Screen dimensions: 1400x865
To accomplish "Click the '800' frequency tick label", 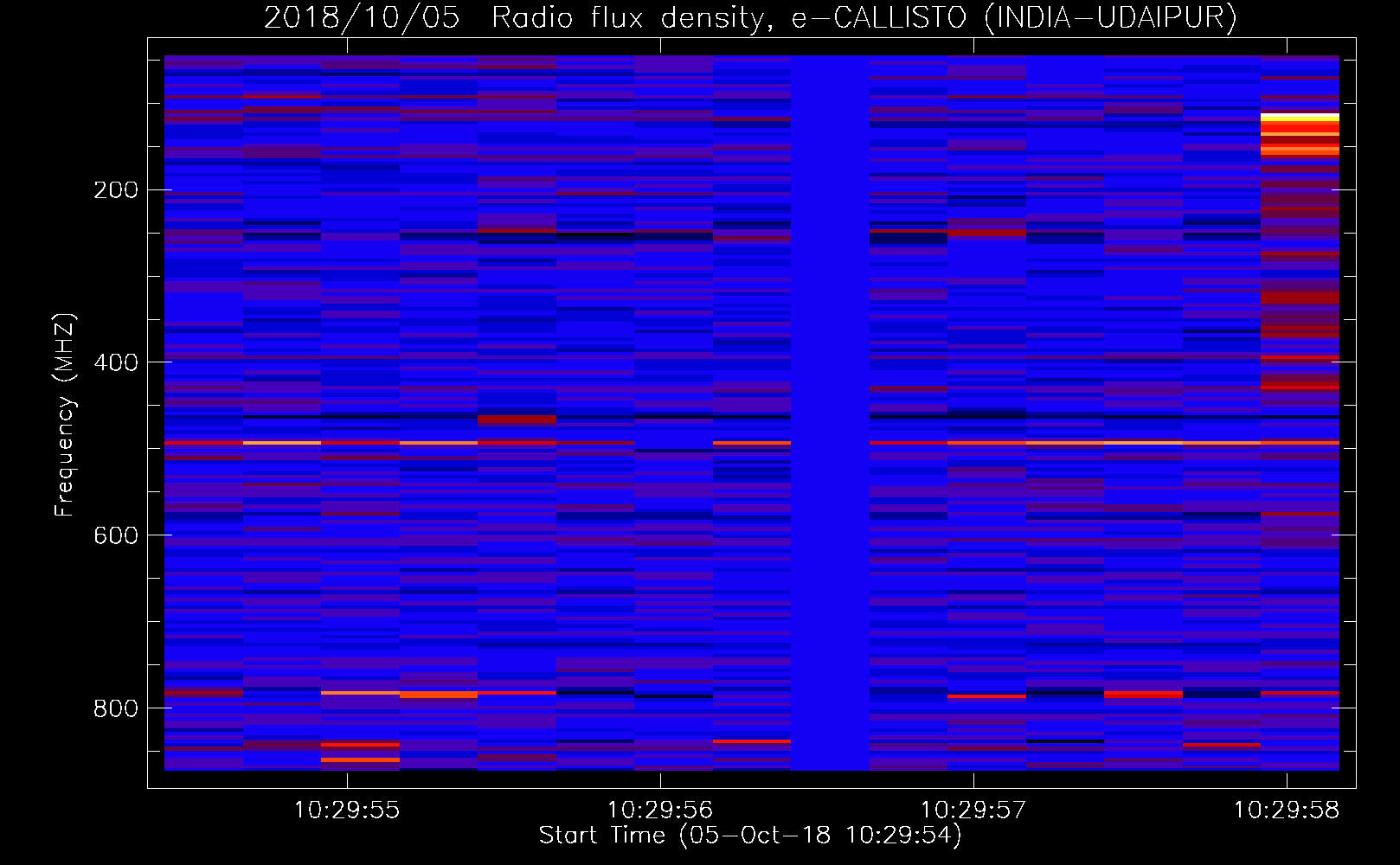I will click(115, 708).
